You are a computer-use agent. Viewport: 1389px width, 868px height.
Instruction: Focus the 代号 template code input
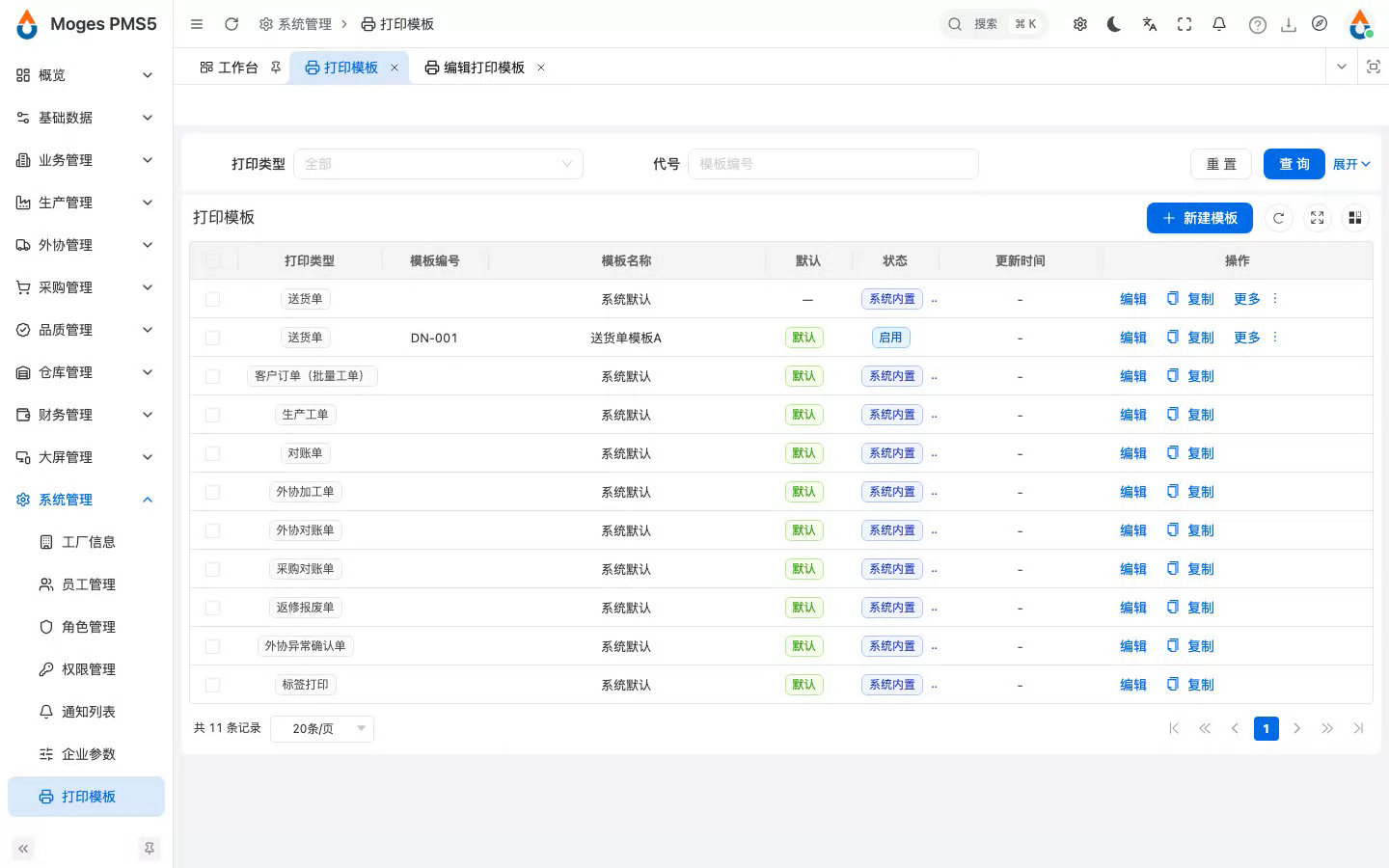point(833,164)
